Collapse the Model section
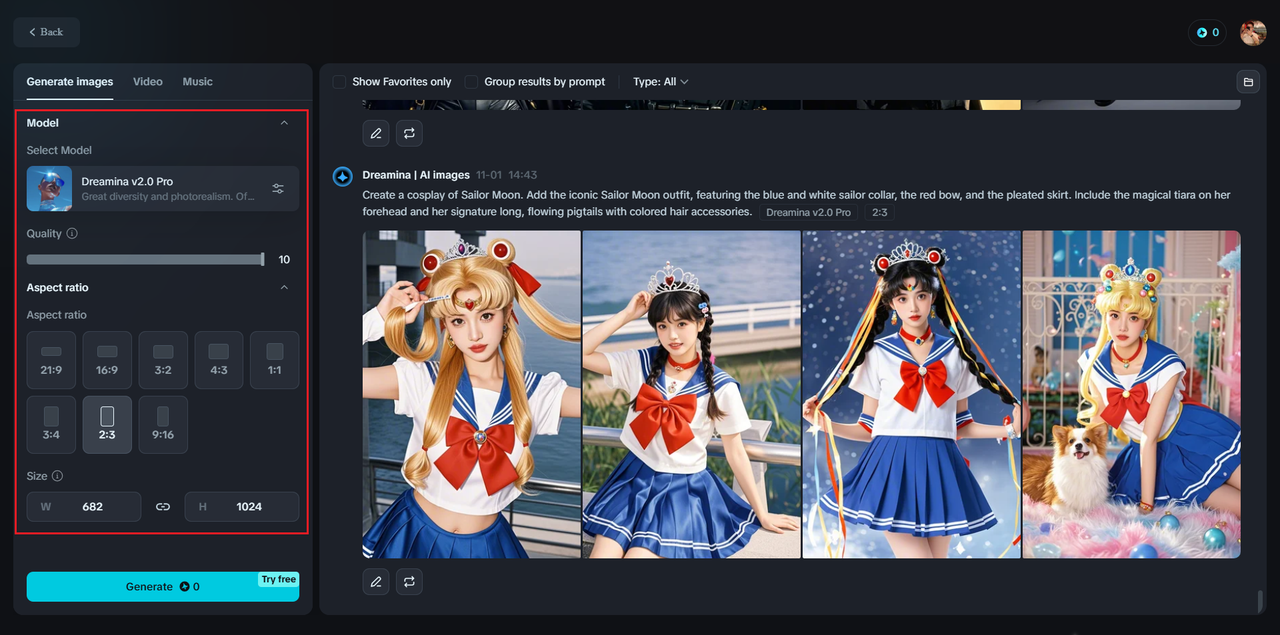This screenshot has height=635, width=1280. point(284,123)
